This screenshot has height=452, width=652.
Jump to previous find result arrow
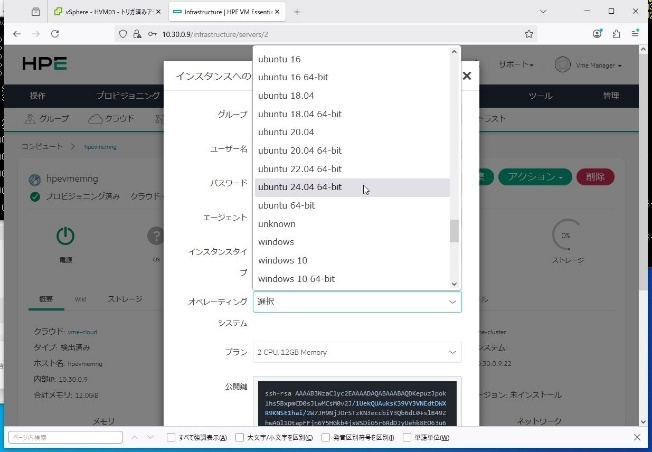coord(135,438)
